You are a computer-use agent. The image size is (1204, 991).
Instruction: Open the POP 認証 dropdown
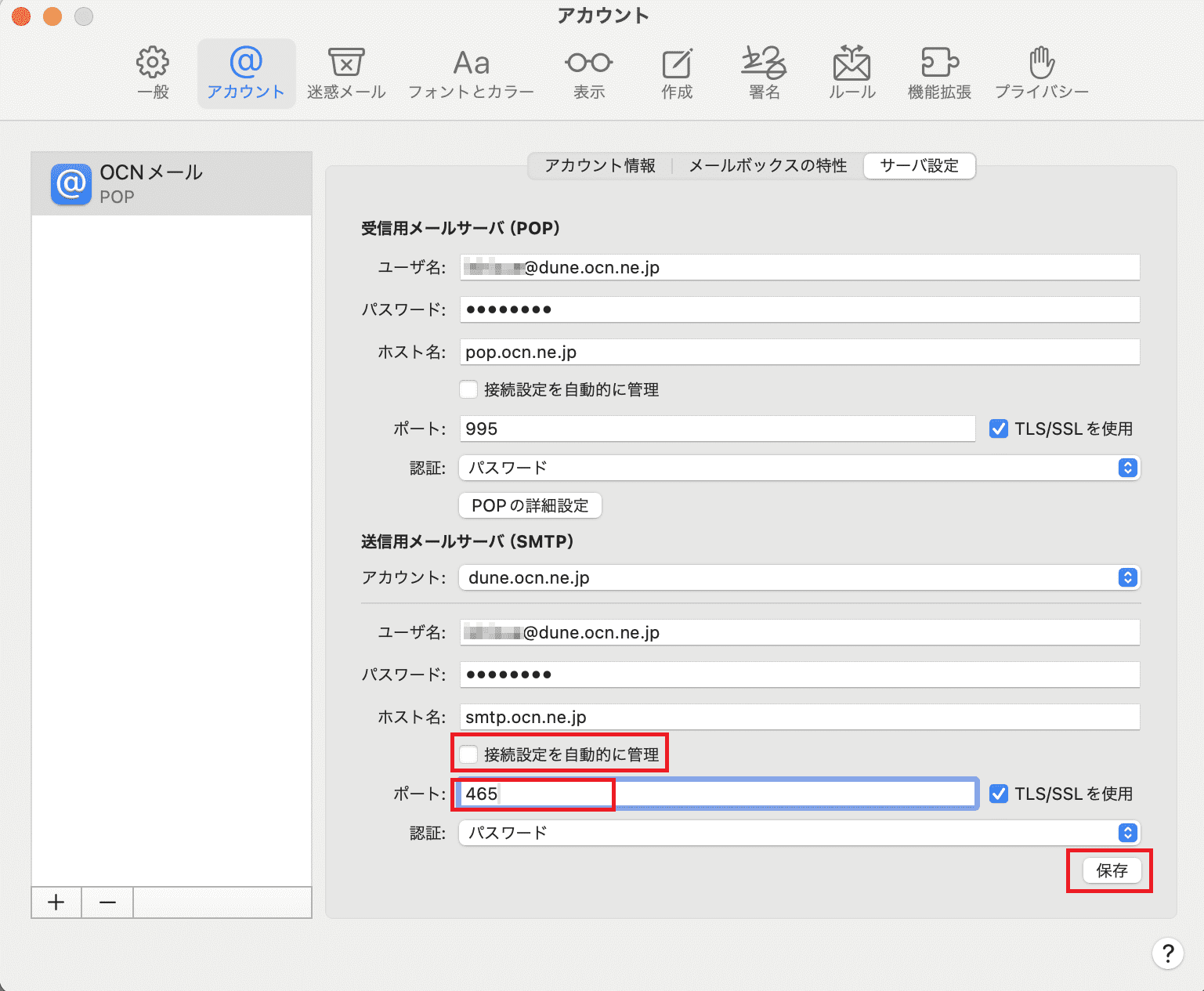point(799,468)
